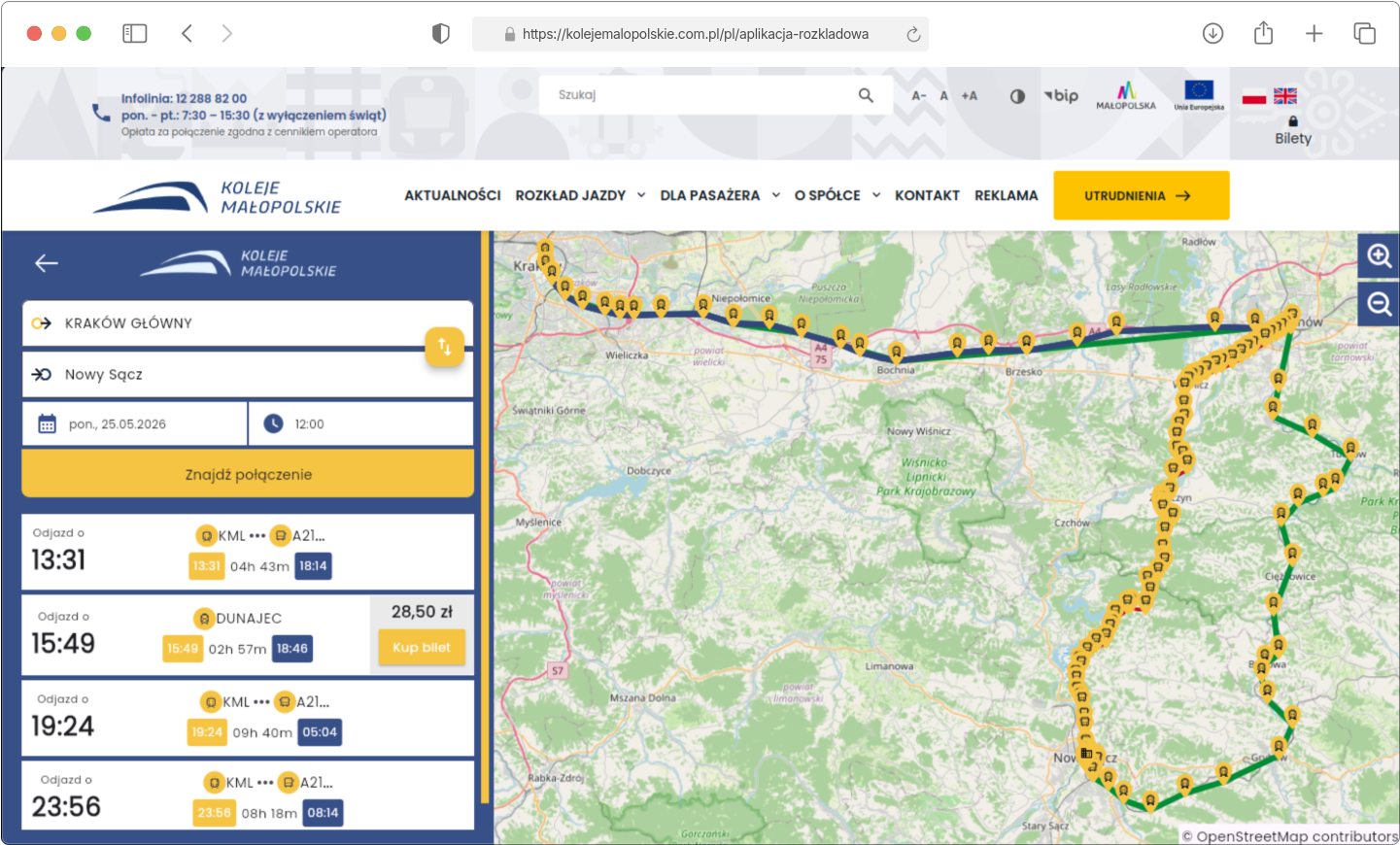Image resolution: width=1400 pixels, height=845 pixels.
Task: Increase font size with +A button
Action: (x=969, y=96)
